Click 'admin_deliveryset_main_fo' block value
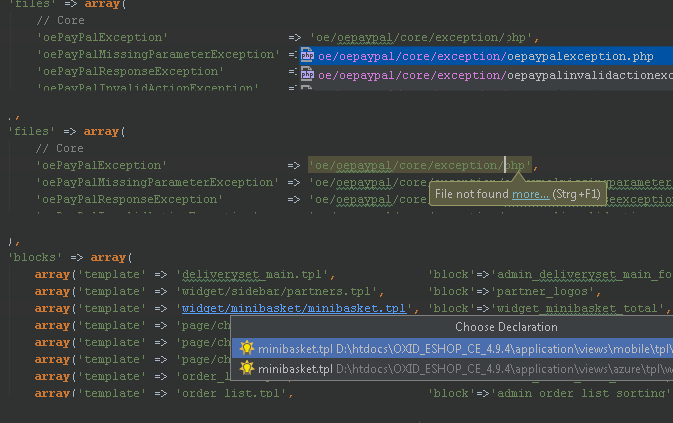The width and height of the screenshot is (673, 423). (x=582, y=274)
